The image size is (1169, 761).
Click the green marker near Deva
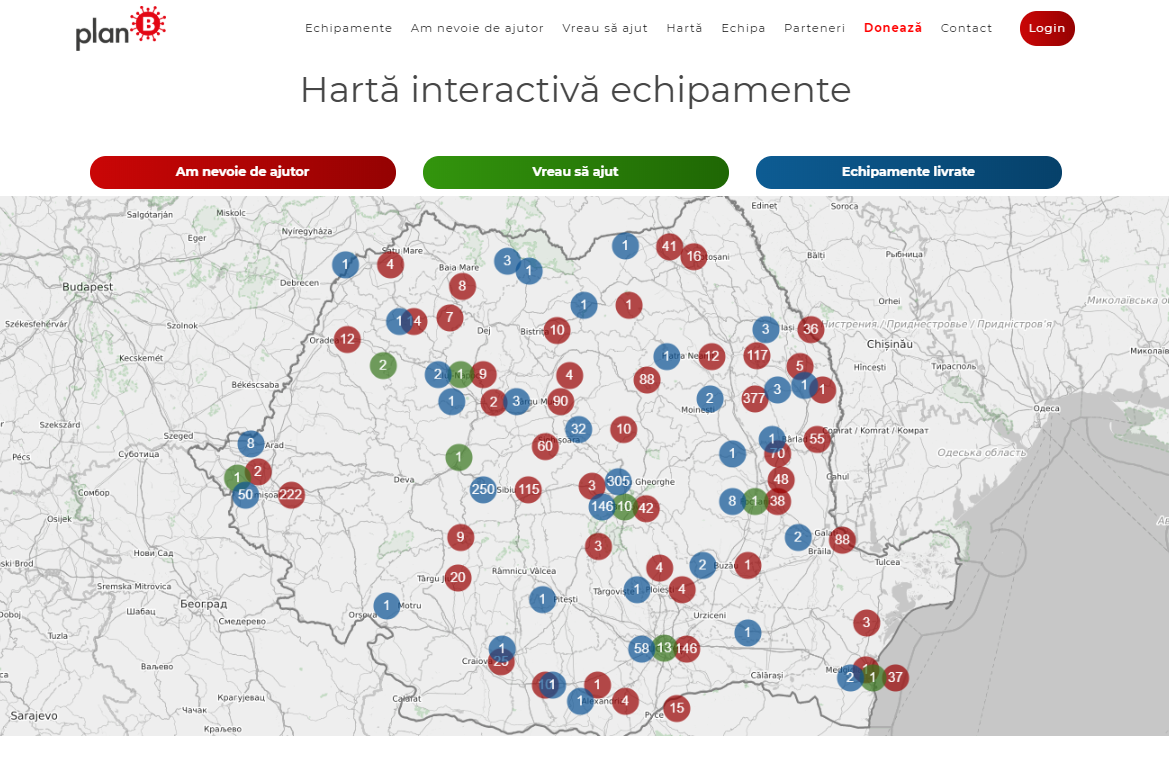(458, 457)
